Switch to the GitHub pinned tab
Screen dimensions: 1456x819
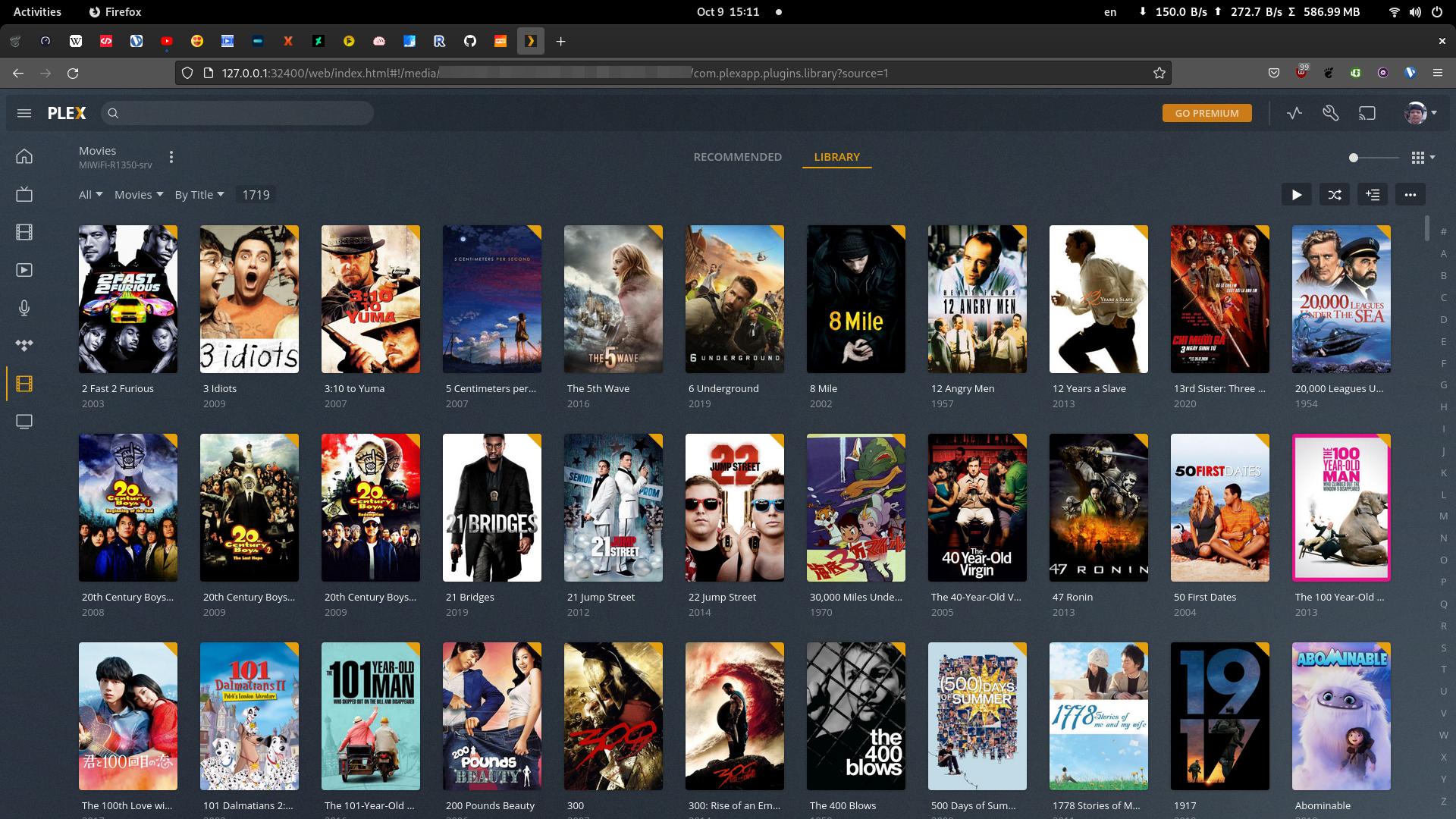coord(470,41)
